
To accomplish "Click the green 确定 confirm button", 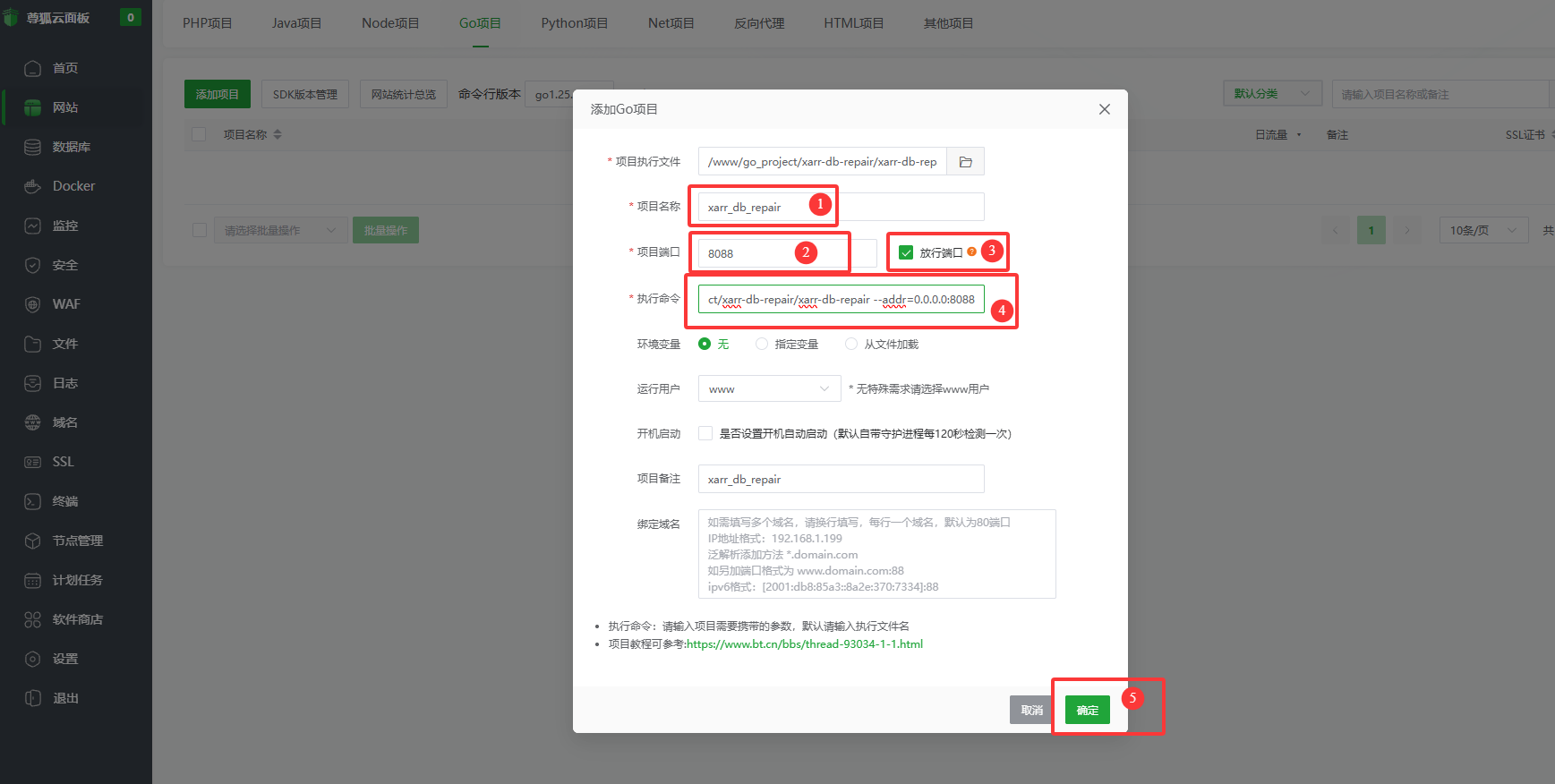I will tap(1088, 710).
